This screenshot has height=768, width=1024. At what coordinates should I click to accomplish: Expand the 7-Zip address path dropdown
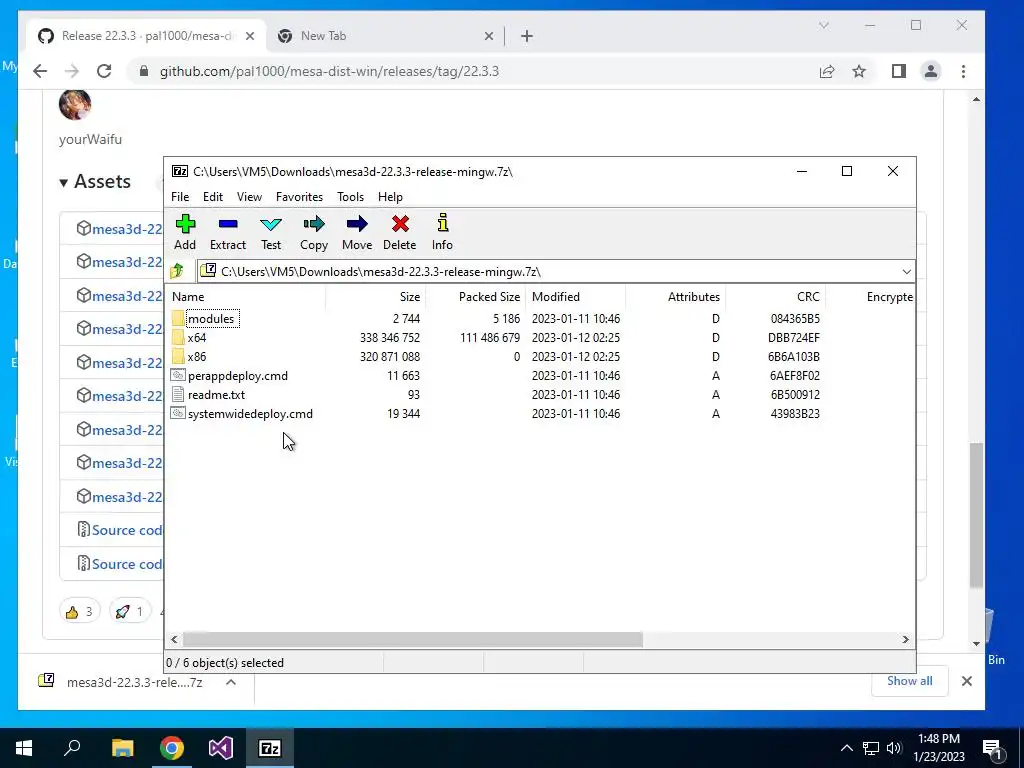pyautogui.click(x=906, y=272)
